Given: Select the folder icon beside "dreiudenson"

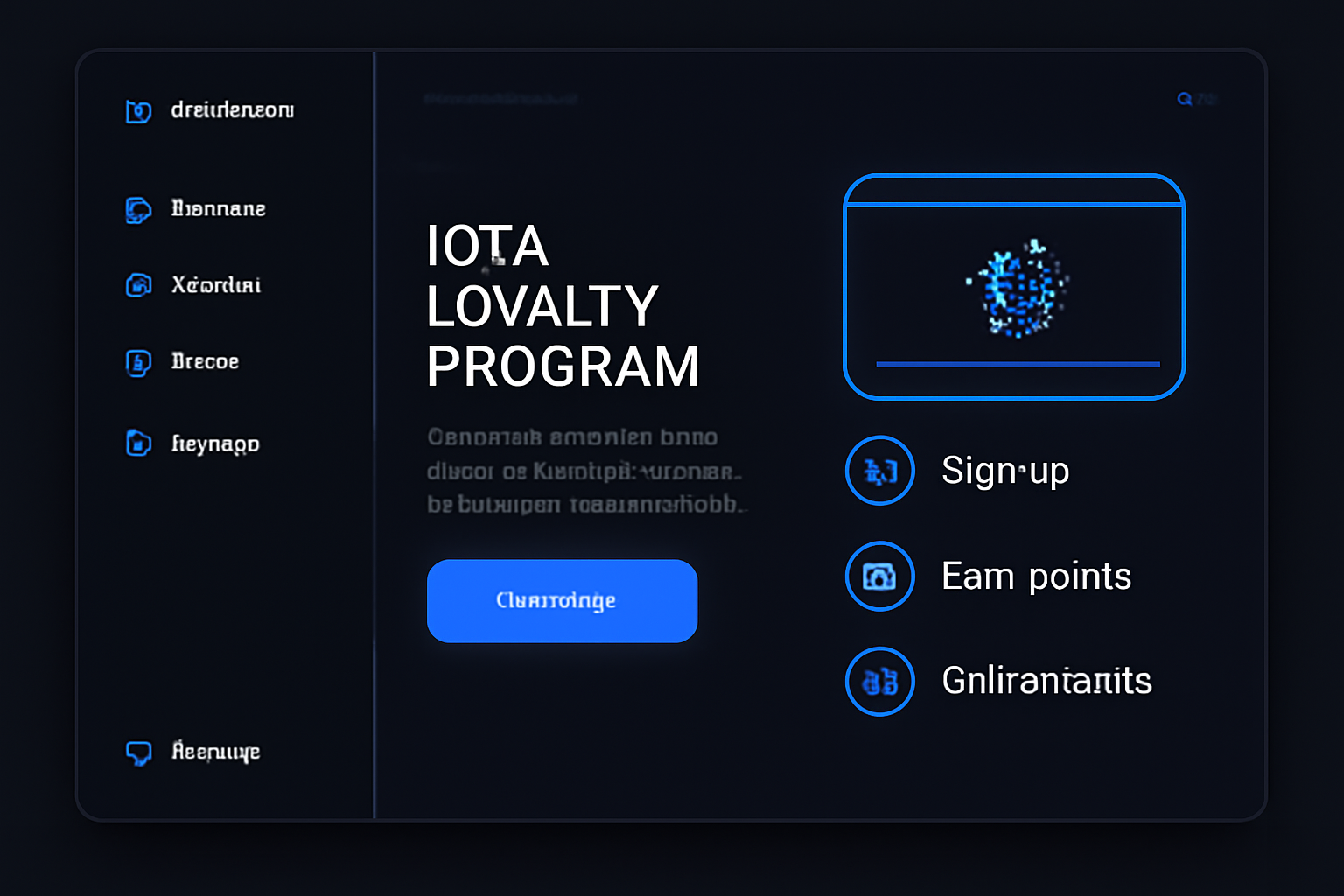Looking at the screenshot, I should click(x=137, y=111).
